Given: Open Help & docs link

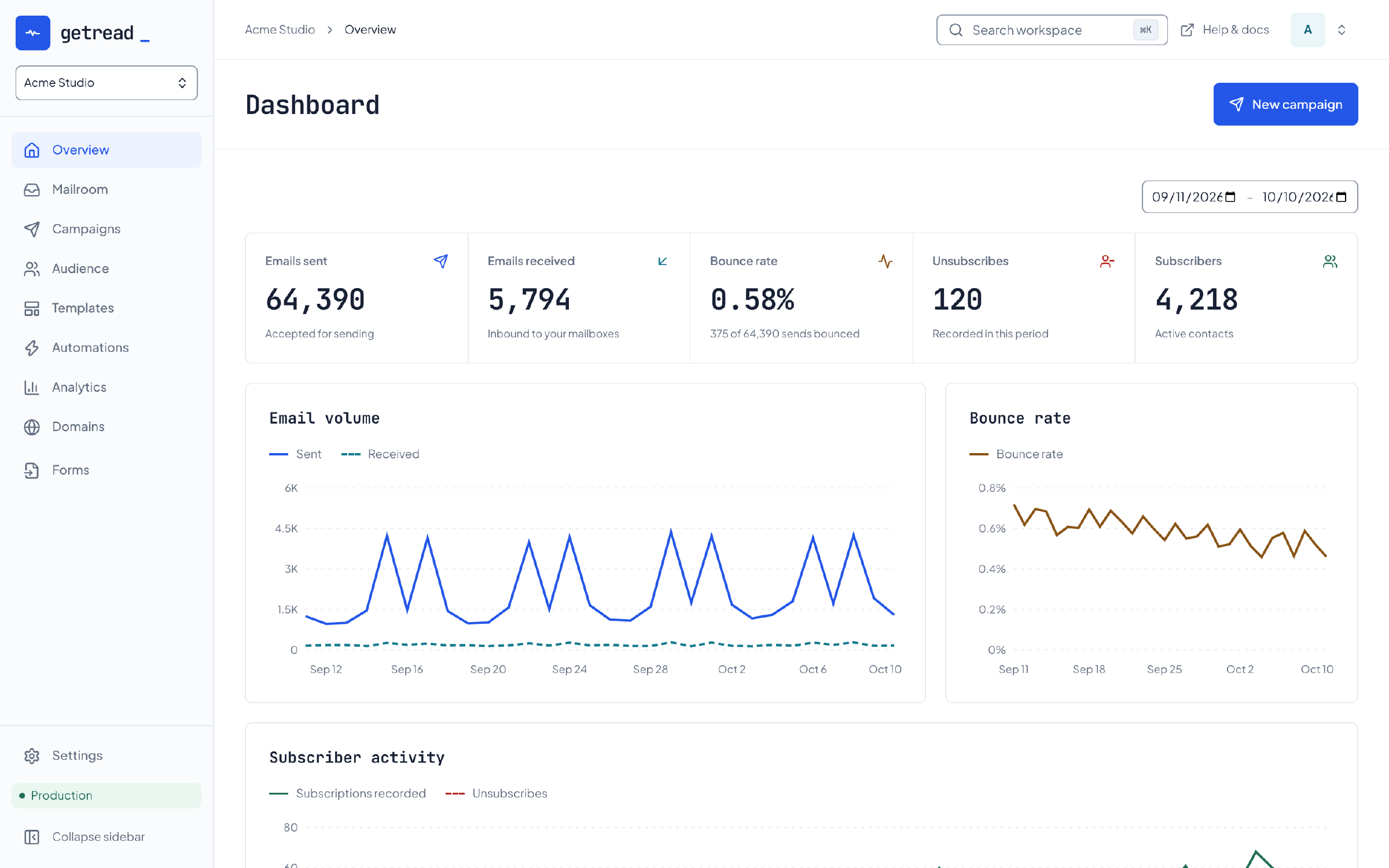Looking at the screenshot, I should click(1225, 30).
